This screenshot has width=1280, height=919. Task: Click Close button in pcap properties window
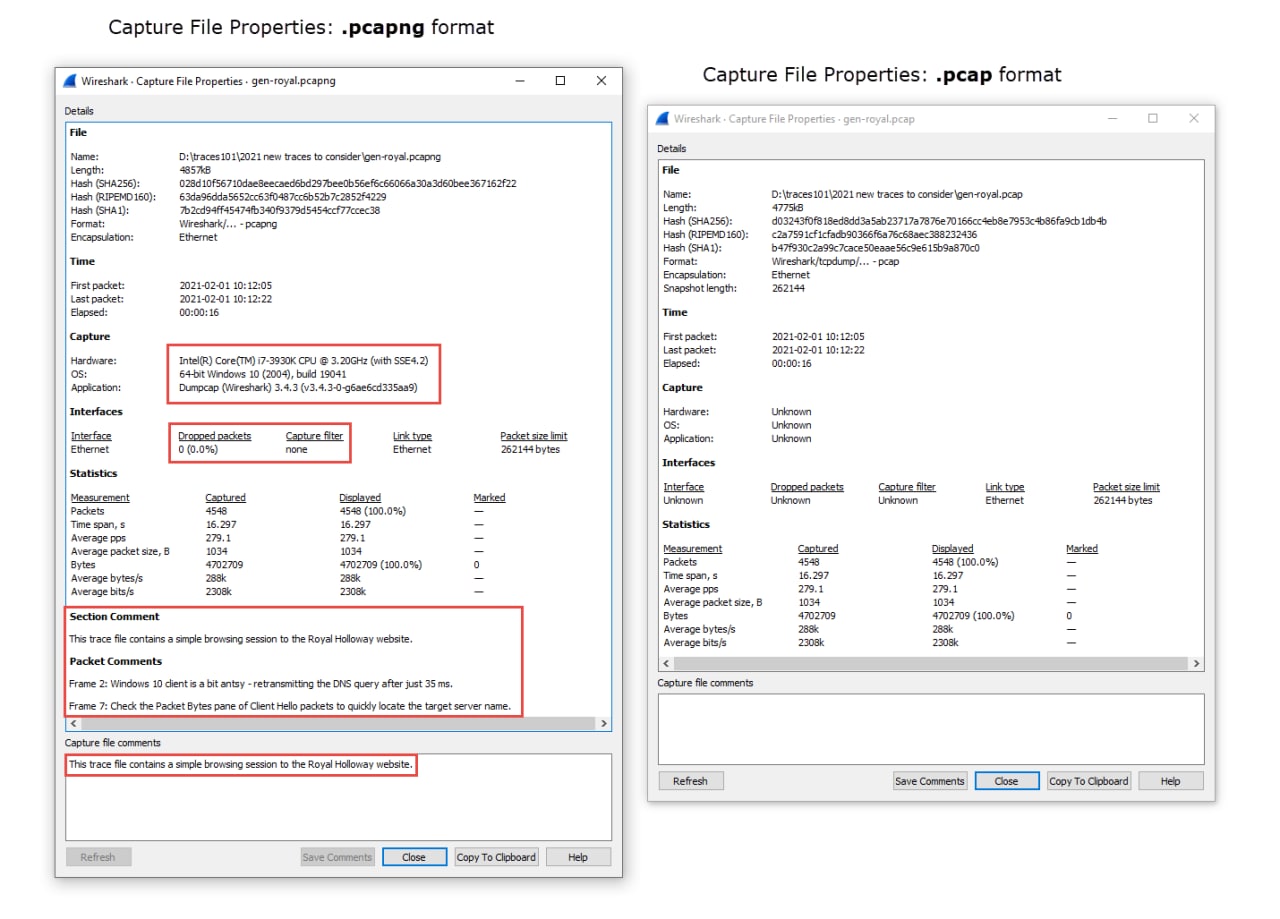click(1007, 781)
